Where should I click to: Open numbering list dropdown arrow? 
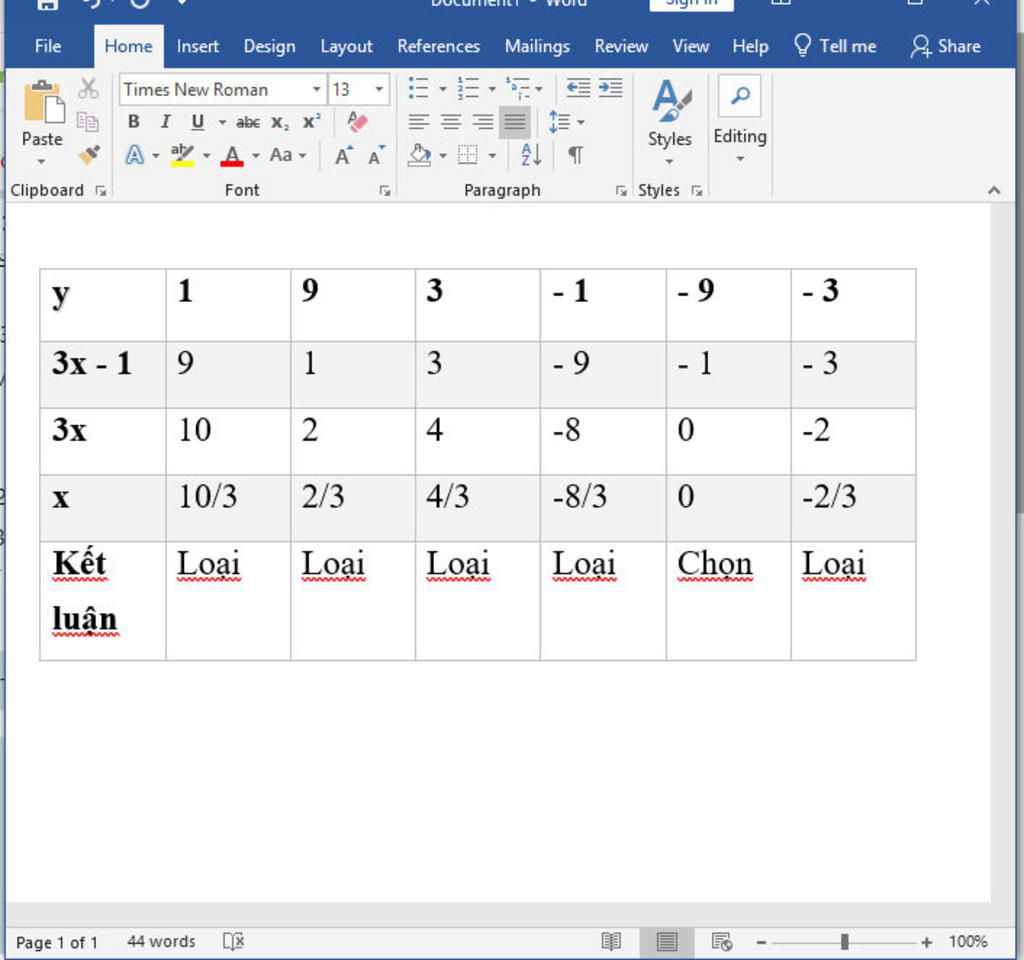(x=492, y=89)
